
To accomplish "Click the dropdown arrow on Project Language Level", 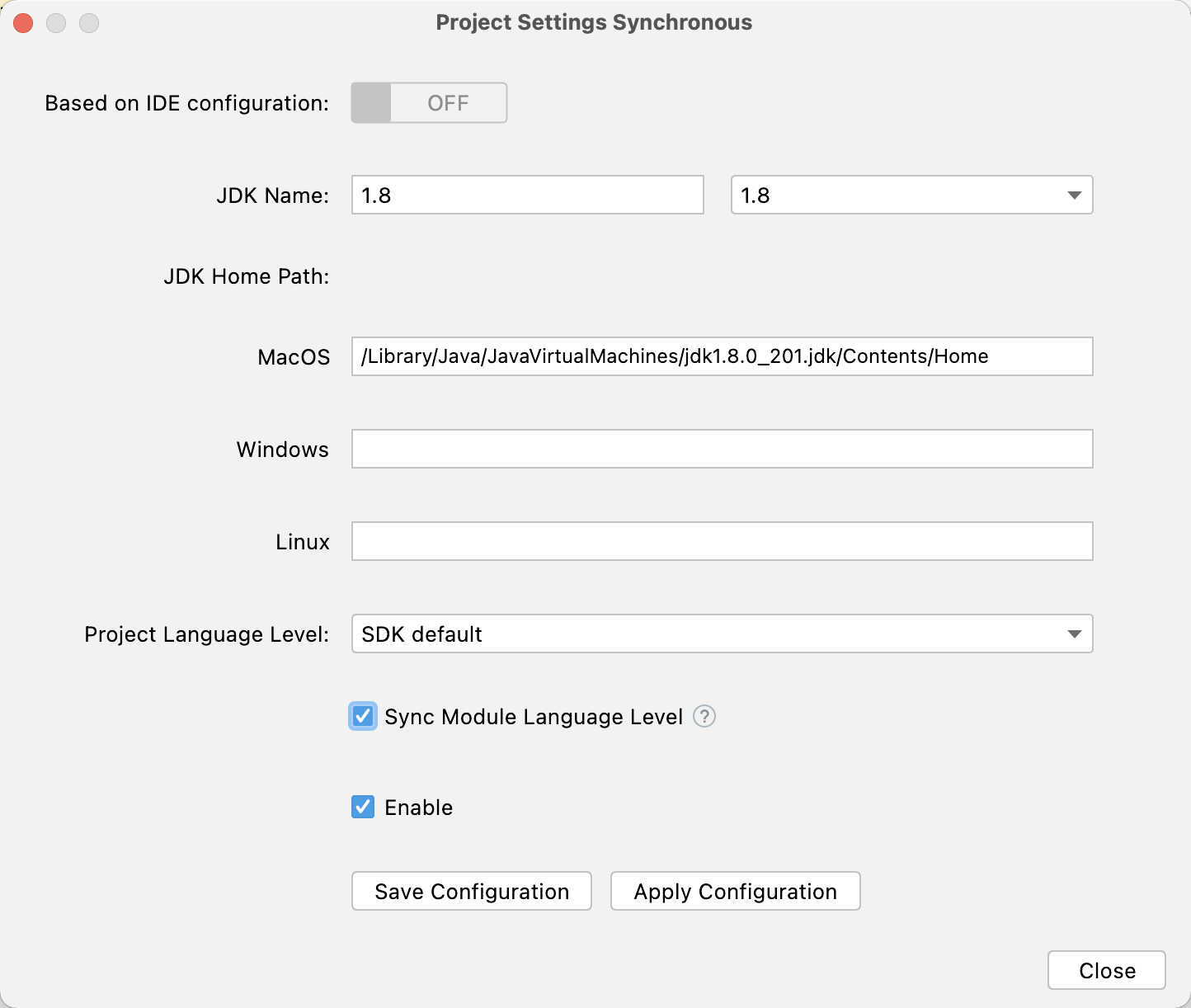I will (1073, 634).
